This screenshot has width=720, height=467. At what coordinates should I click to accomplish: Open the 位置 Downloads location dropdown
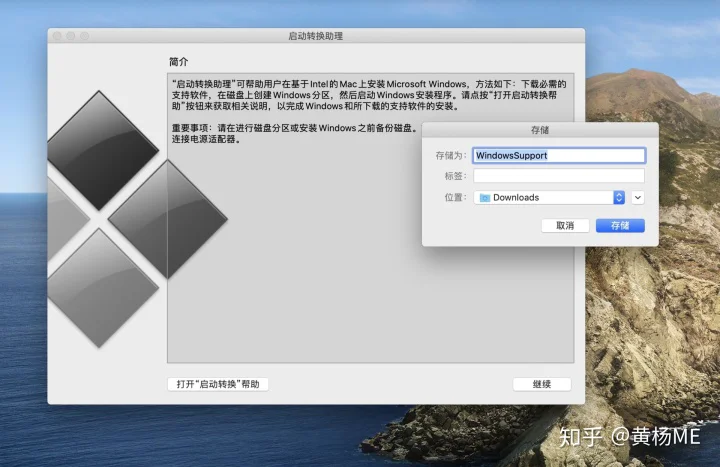tap(549, 197)
